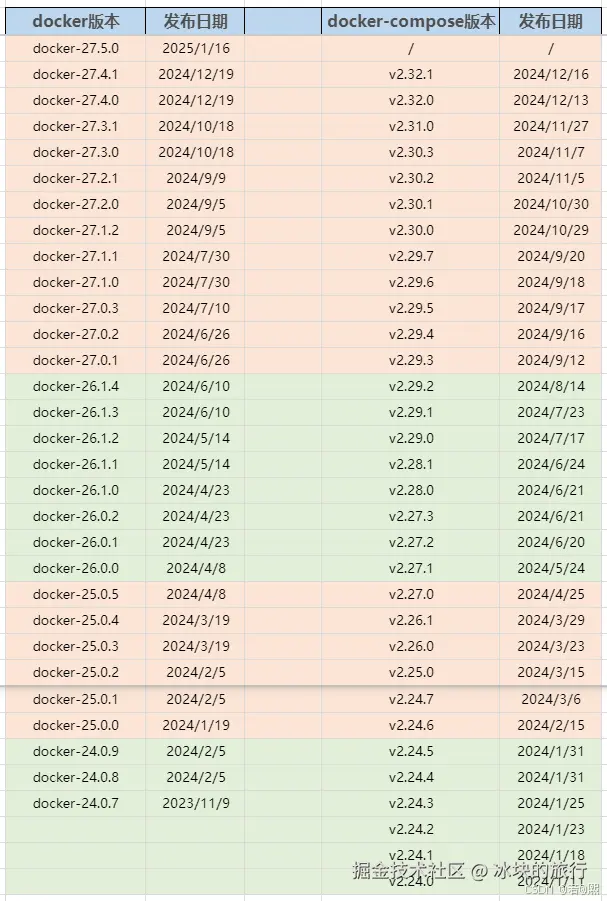Select the 2024/8/14 date cell

[x=551, y=386]
